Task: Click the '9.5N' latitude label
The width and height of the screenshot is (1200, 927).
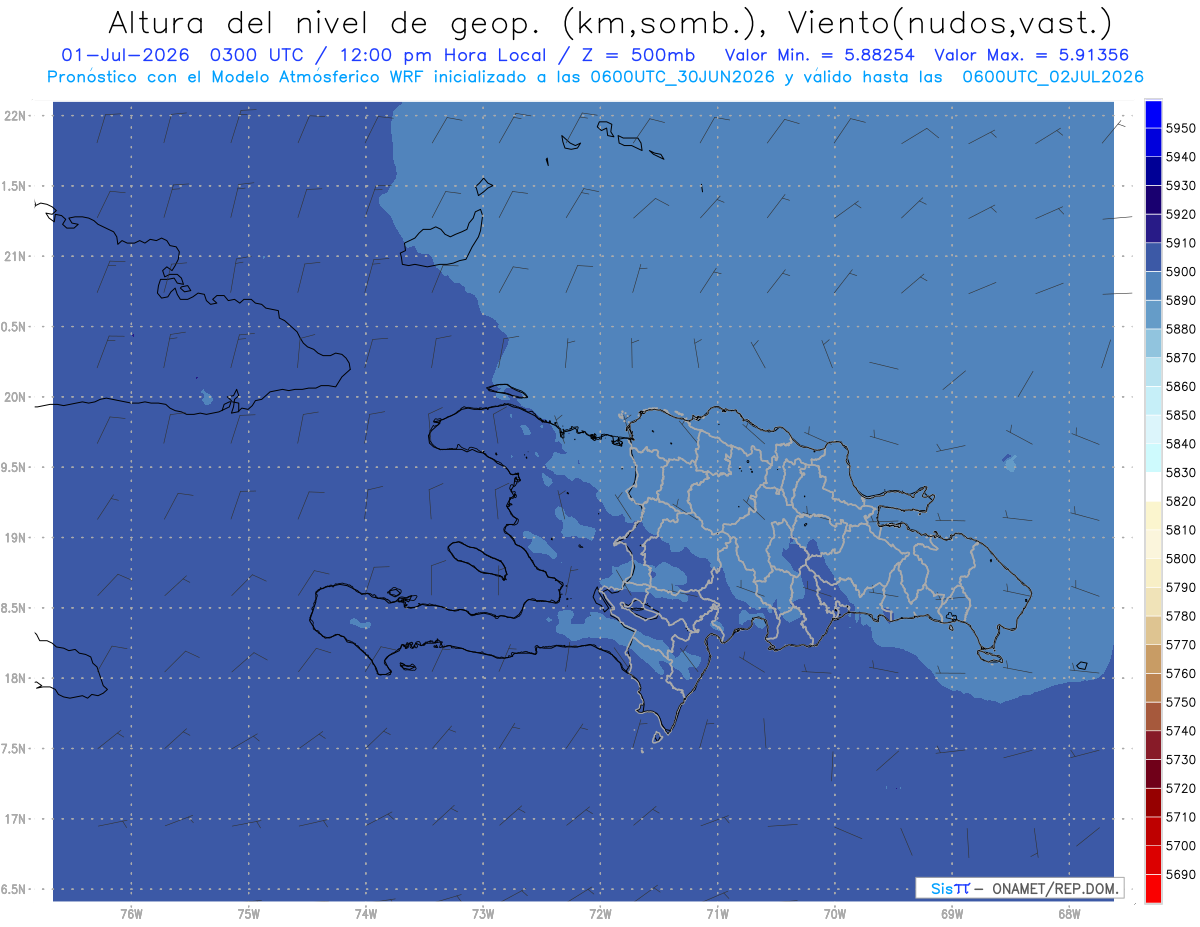Action: (14, 467)
